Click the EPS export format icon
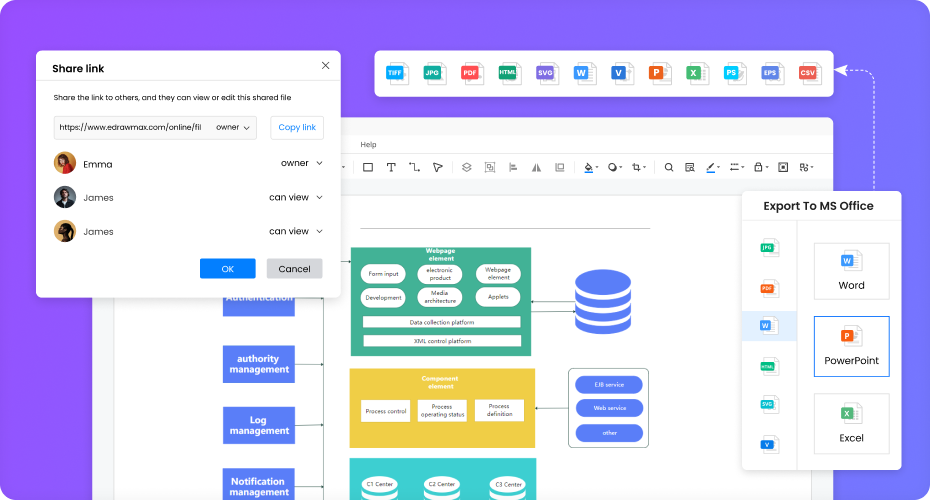Screen dimensions: 930x500 pyautogui.click(x=771, y=73)
